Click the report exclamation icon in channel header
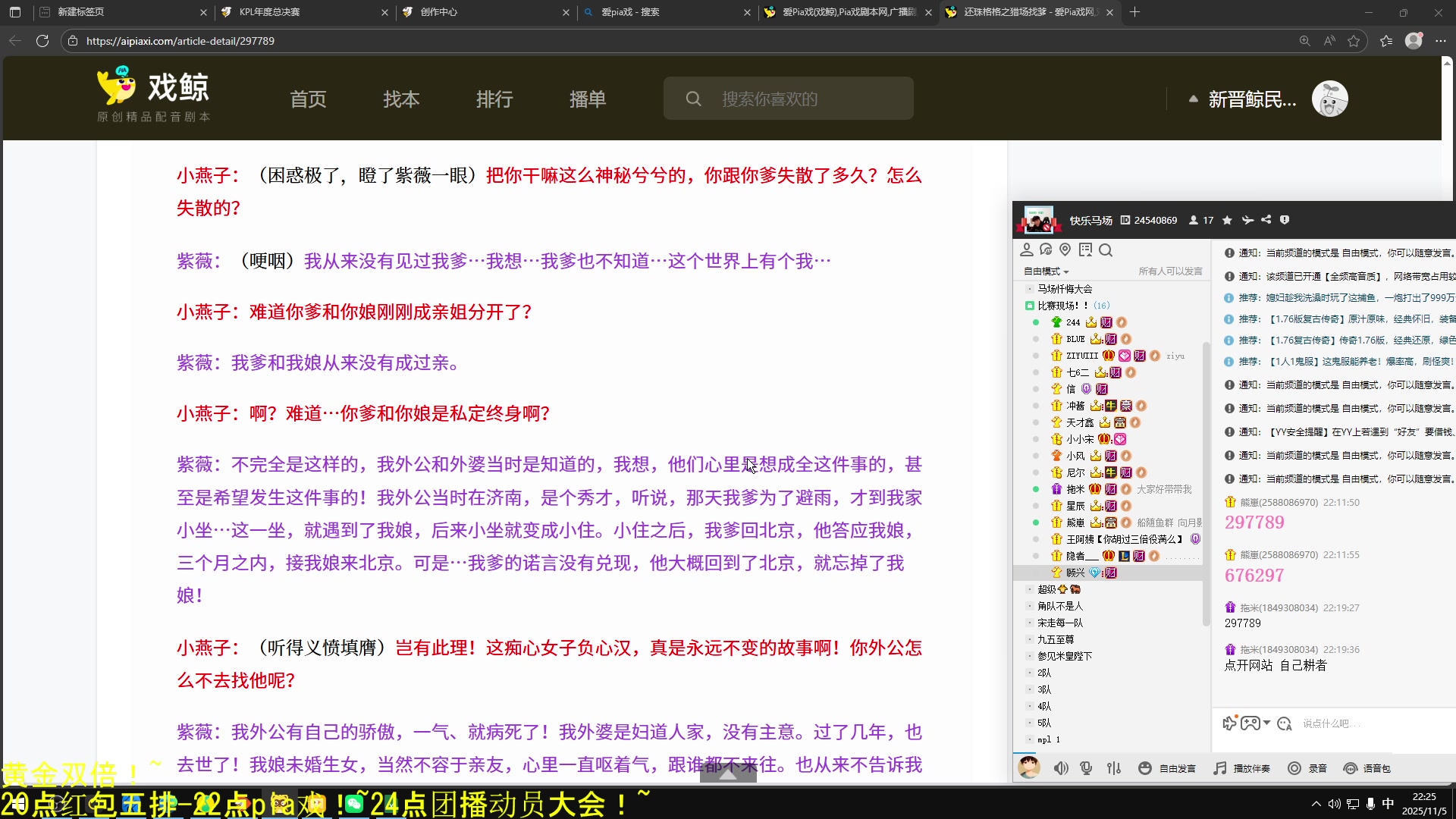The width and height of the screenshot is (1456, 819). [1285, 220]
